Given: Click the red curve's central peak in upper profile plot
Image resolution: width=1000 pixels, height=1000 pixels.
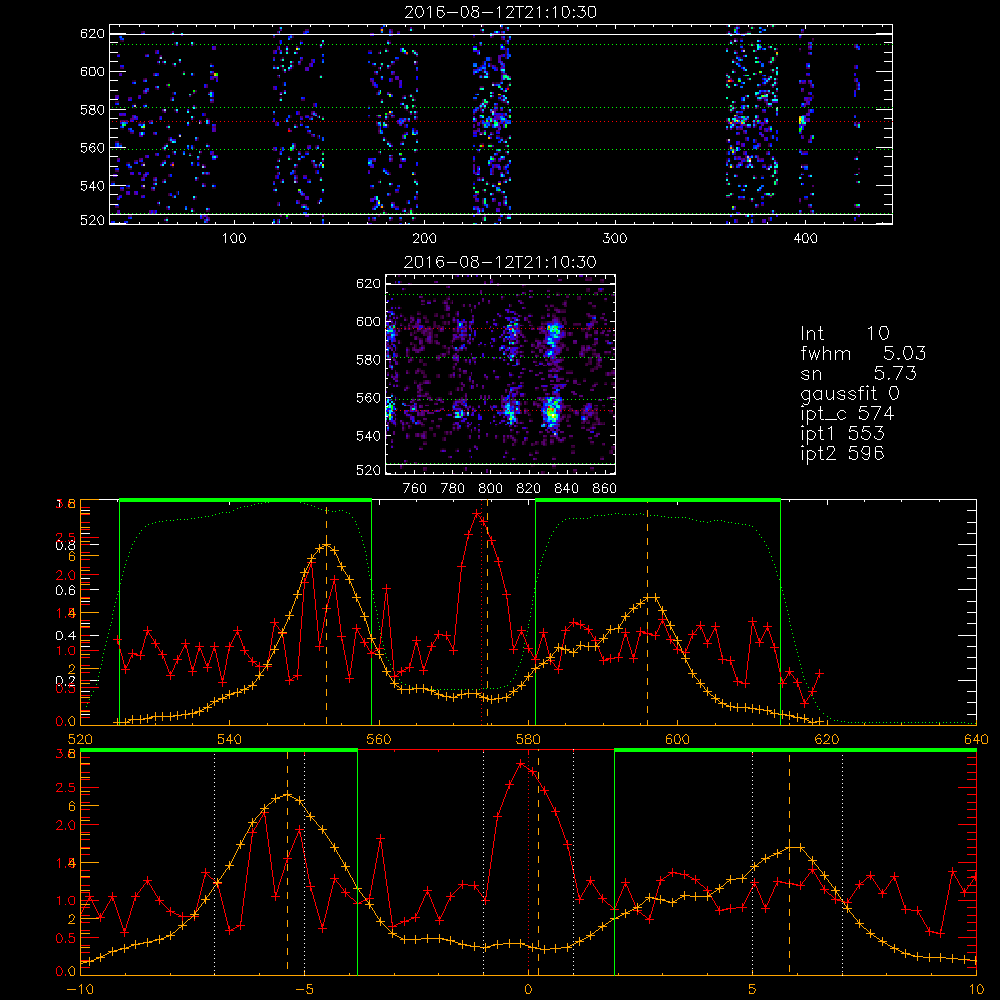Looking at the screenshot, I should (x=477, y=513).
